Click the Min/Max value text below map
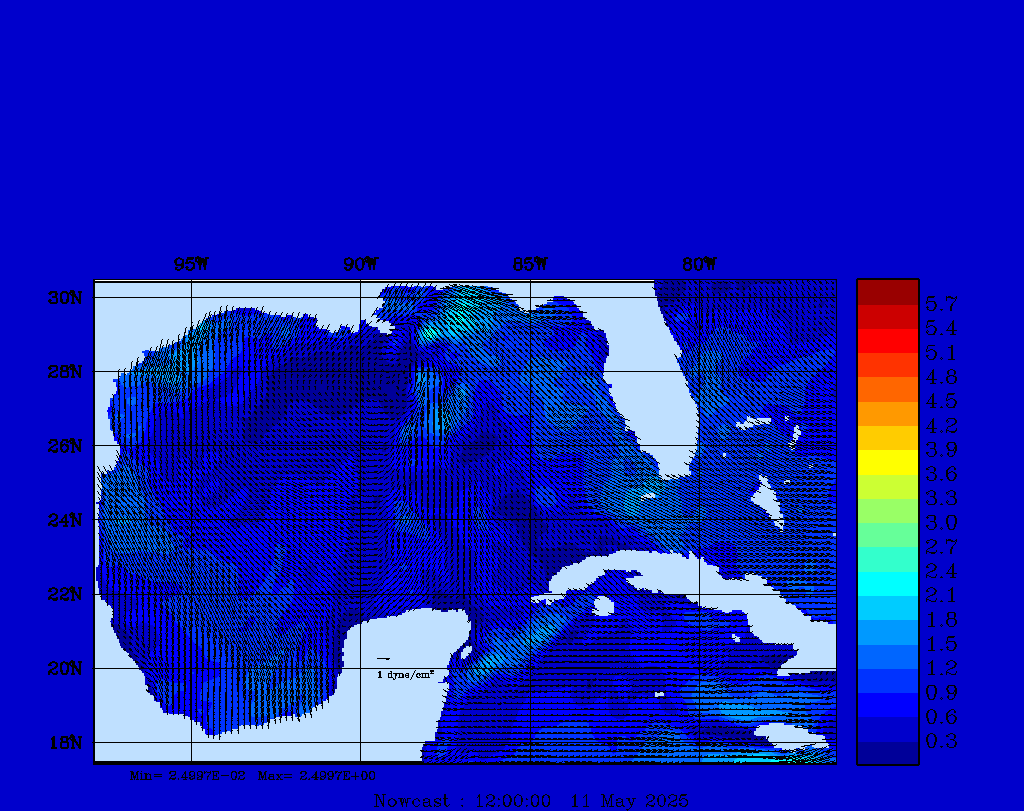 click(254, 775)
